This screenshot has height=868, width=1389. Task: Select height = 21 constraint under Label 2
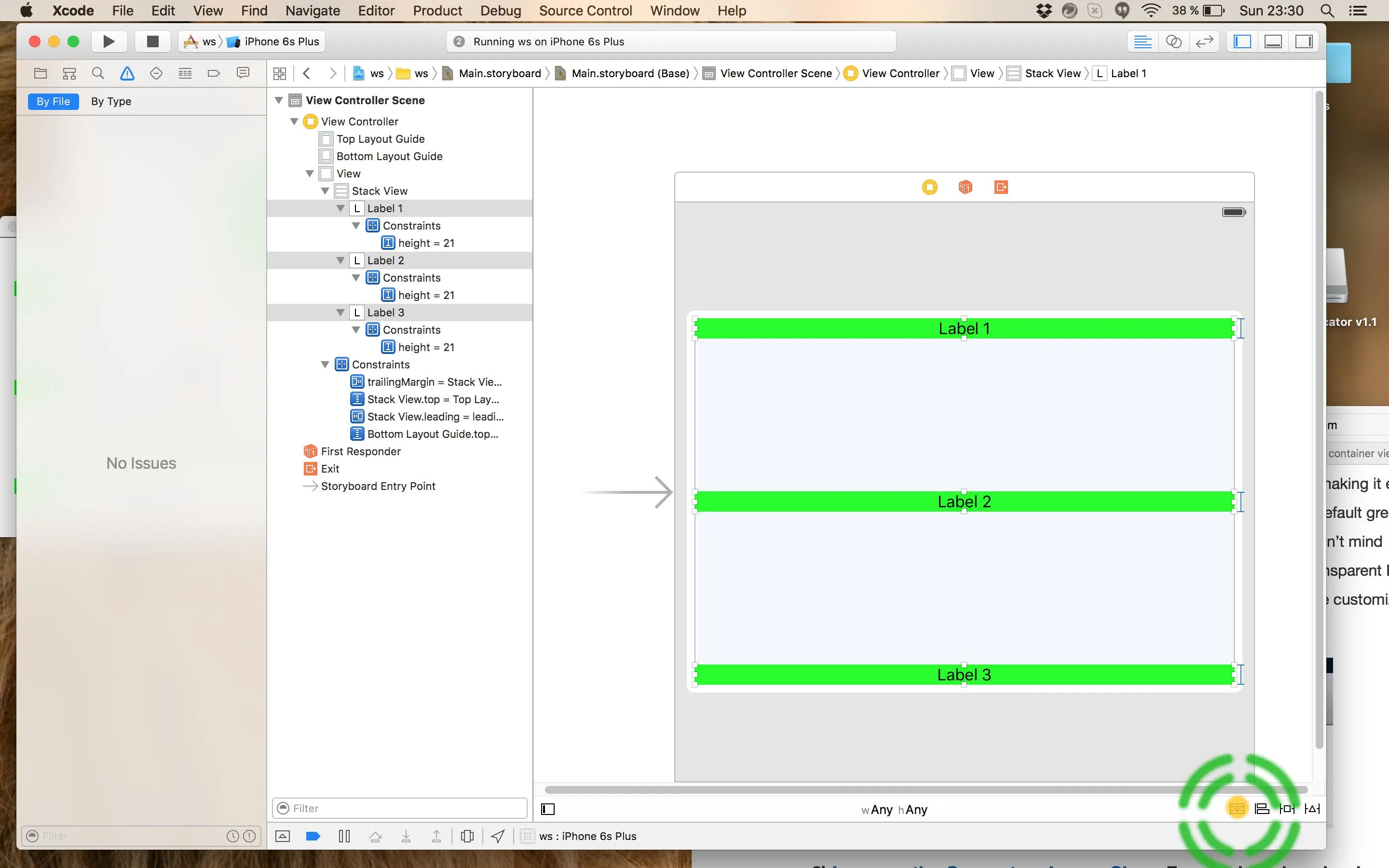tap(425, 295)
